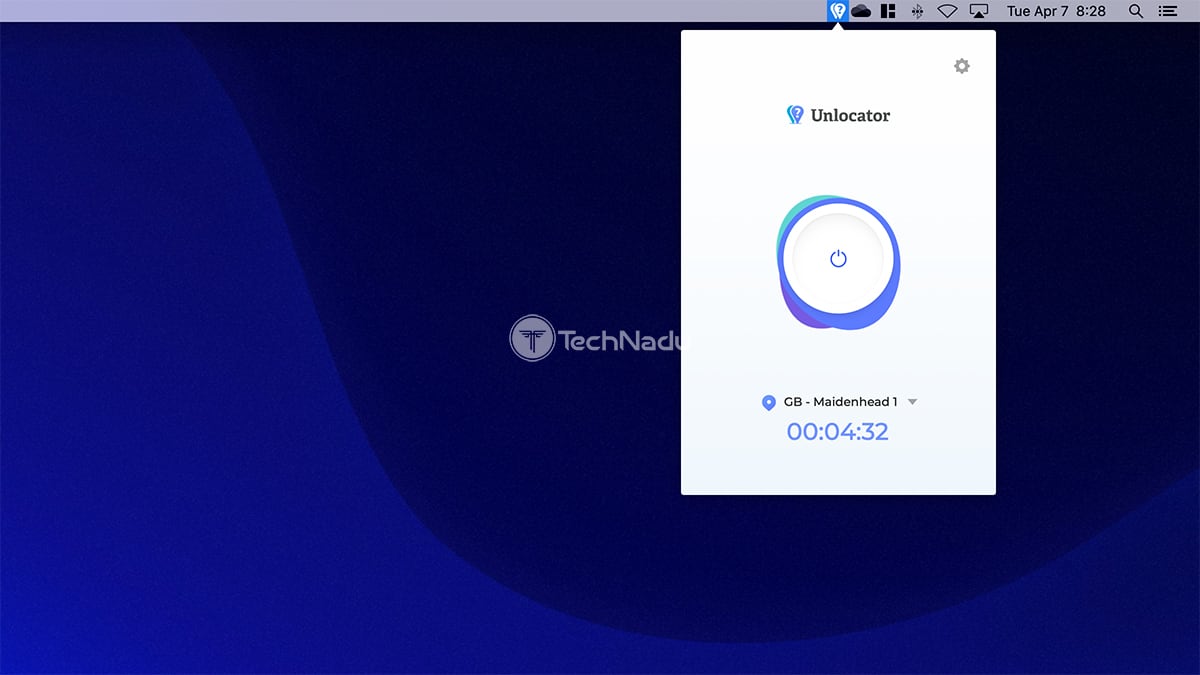Open the AirPlay display menu
This screenshot has height=675, width=1200.
click(x=979, y=11)
